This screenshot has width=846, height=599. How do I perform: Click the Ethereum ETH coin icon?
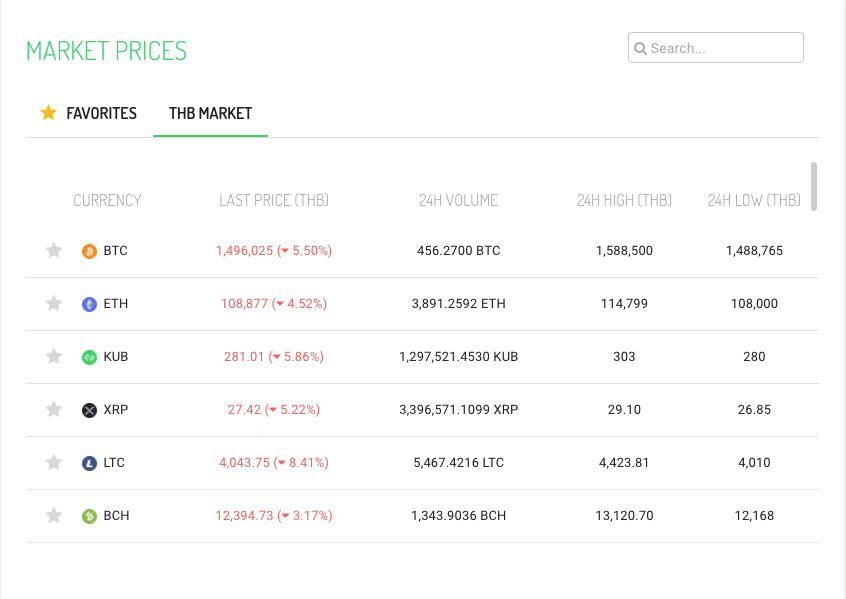coord(89,304)
